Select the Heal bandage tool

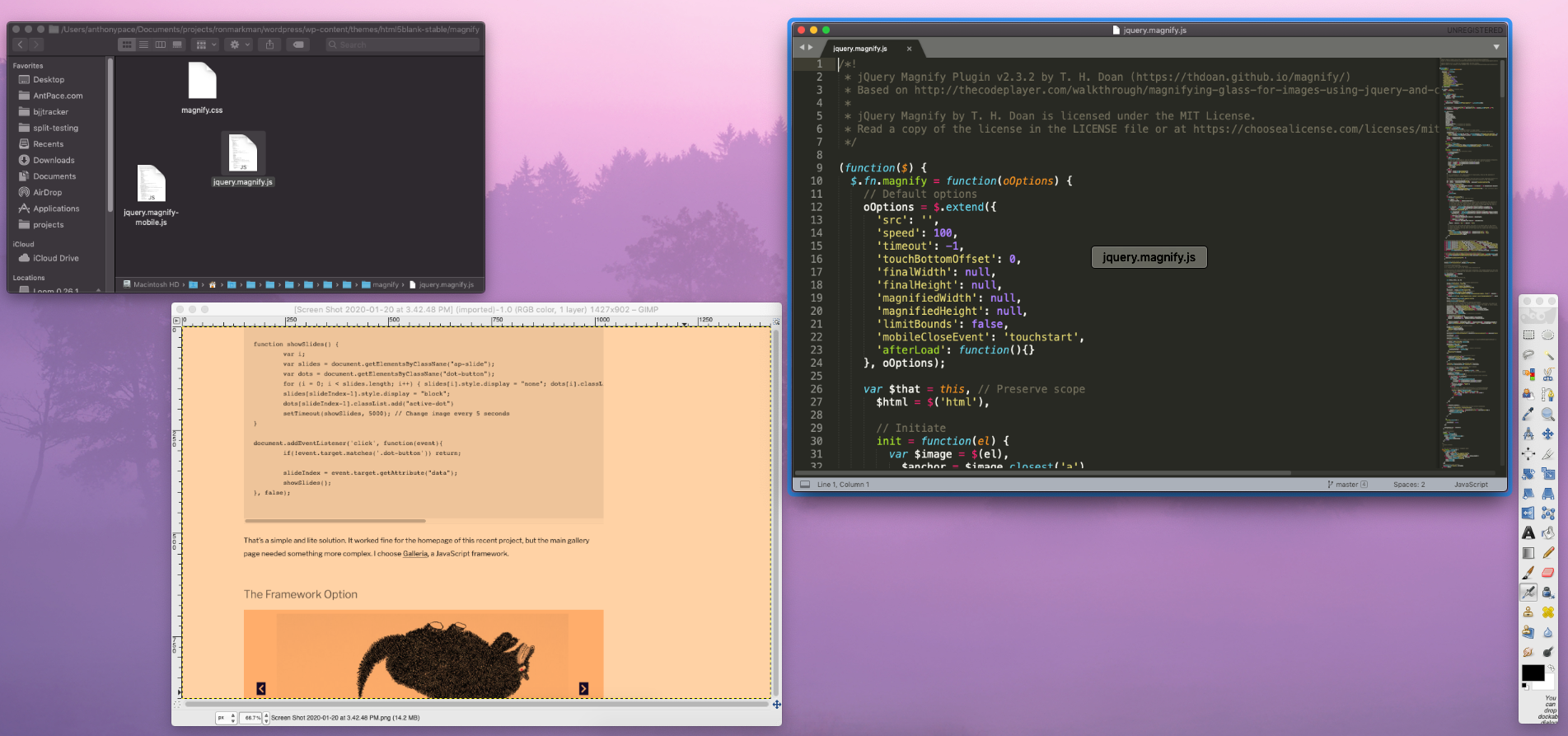(x=1548, y=612)
